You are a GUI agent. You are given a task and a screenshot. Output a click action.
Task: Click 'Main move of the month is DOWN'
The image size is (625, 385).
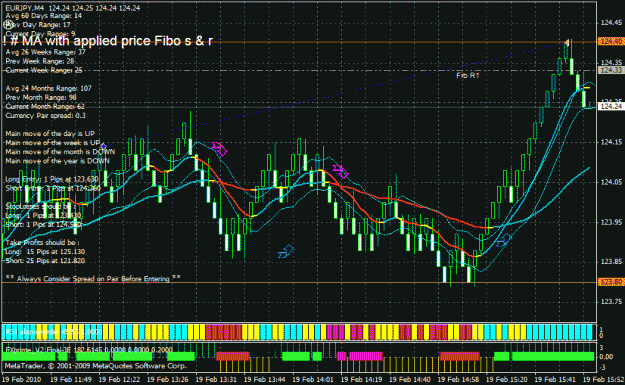point(60,152)
